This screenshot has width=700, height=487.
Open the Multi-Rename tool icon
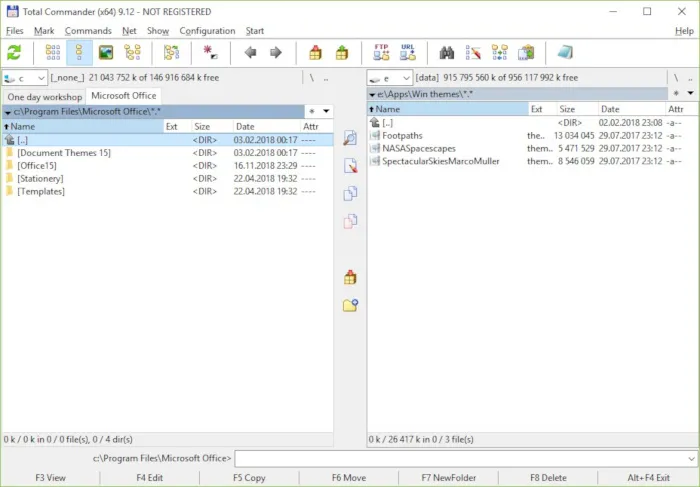pyautogui.click(x=473, y=53)
